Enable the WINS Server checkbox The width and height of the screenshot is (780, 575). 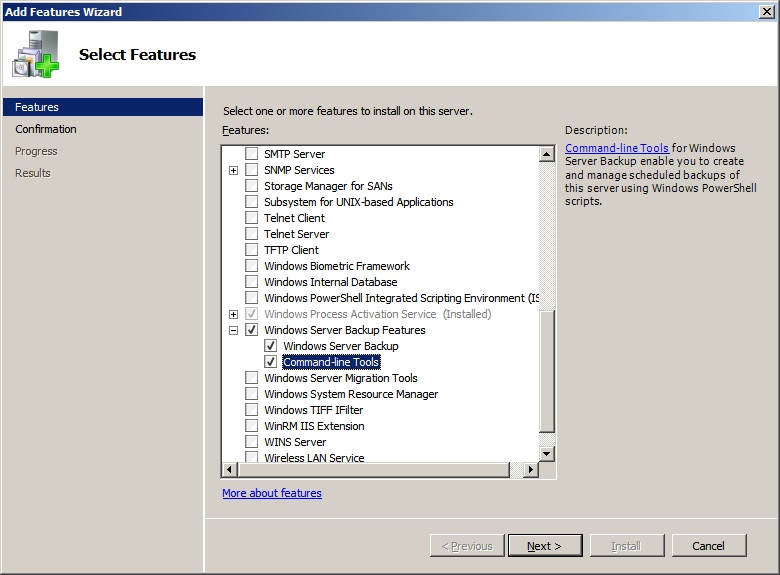[x=252, y=442]
